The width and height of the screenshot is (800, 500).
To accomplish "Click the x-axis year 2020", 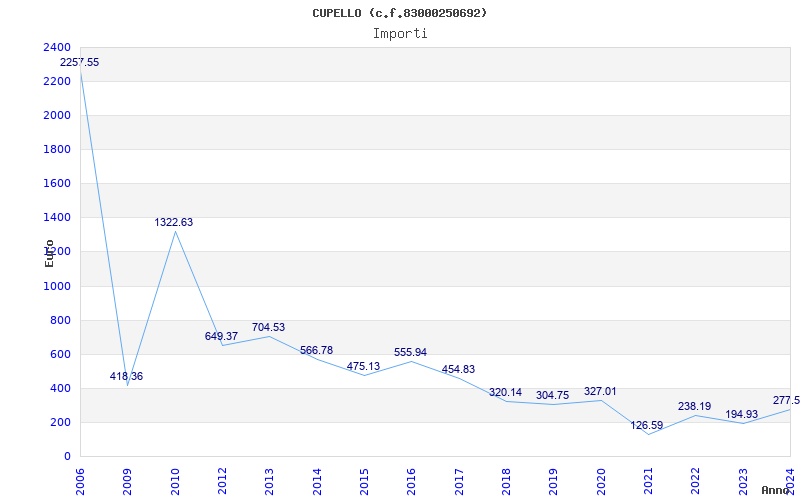I will pos(601,482).
